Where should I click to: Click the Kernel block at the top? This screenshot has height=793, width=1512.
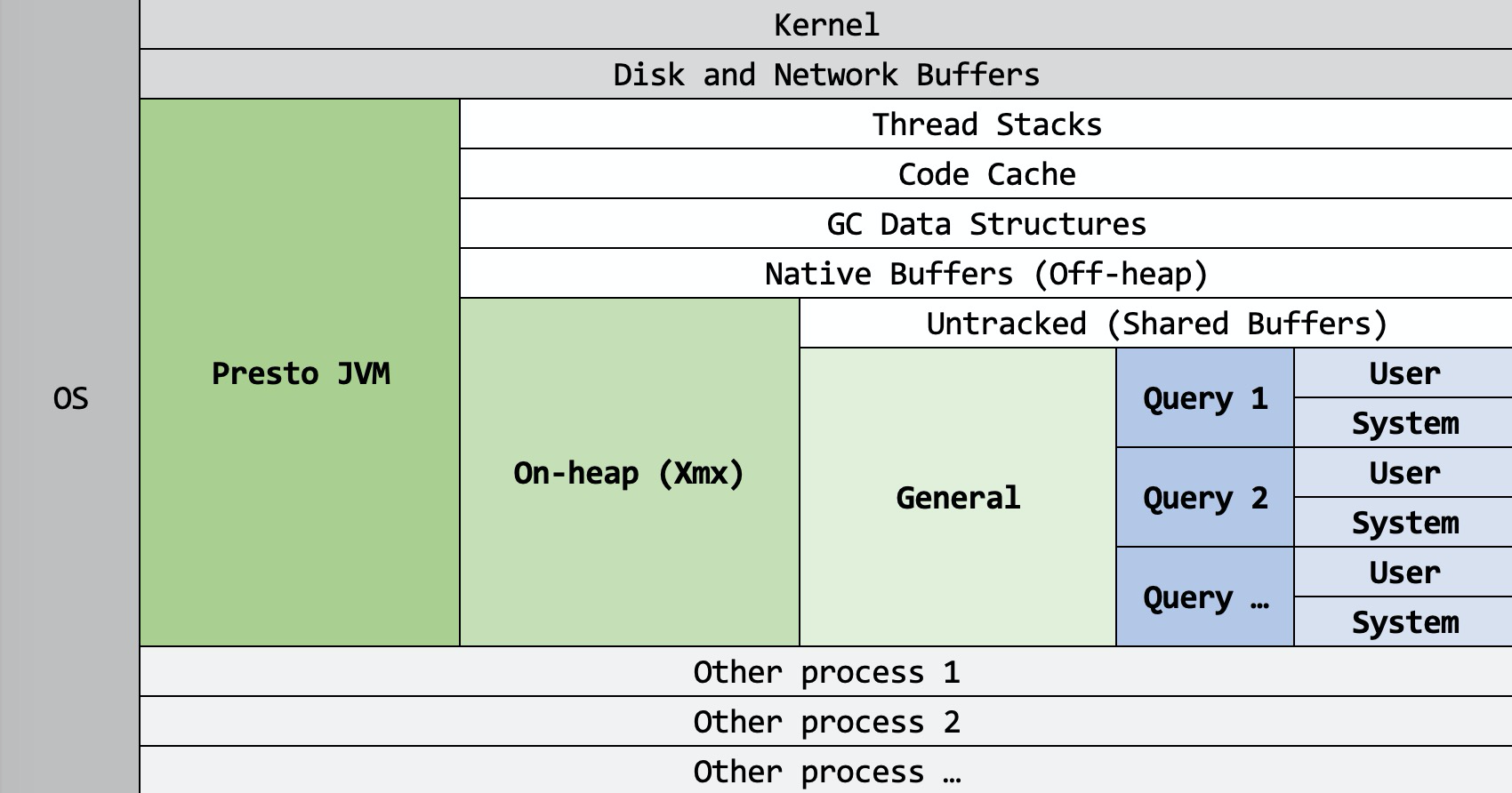pyautogui.click(x=825, y=25)
